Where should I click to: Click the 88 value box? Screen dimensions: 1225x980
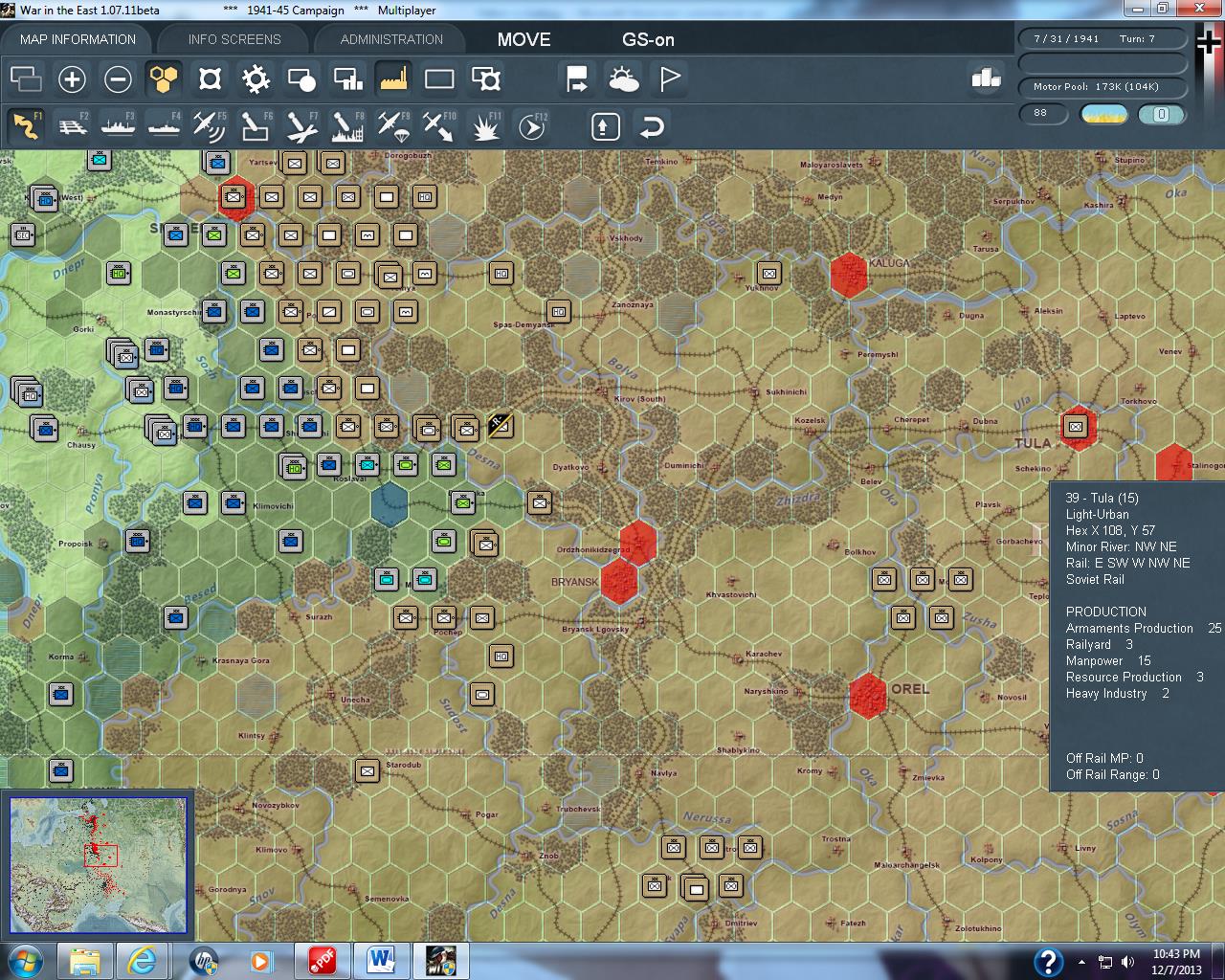tap(1042, 113)
